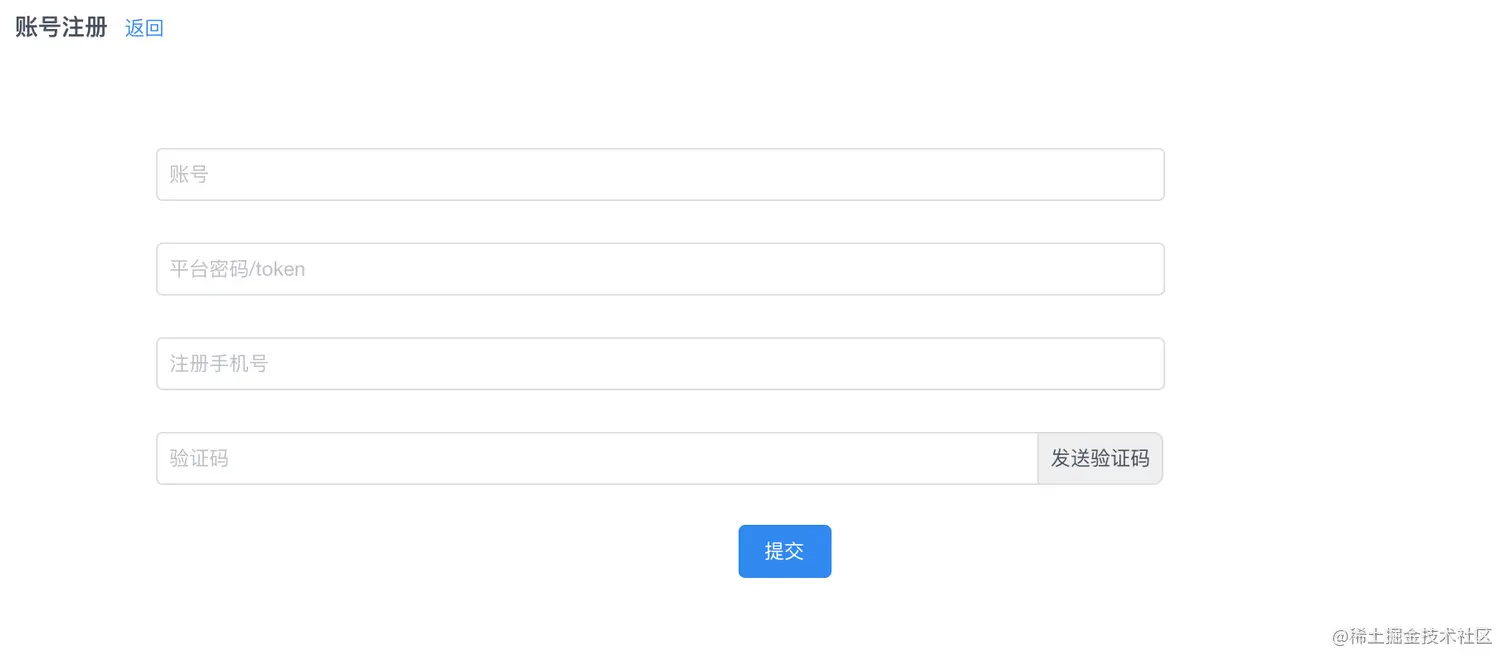The width and height of the screenshot is (1512, 666).
Task: Click the registered phone number box
Action: tap(660, 363)
